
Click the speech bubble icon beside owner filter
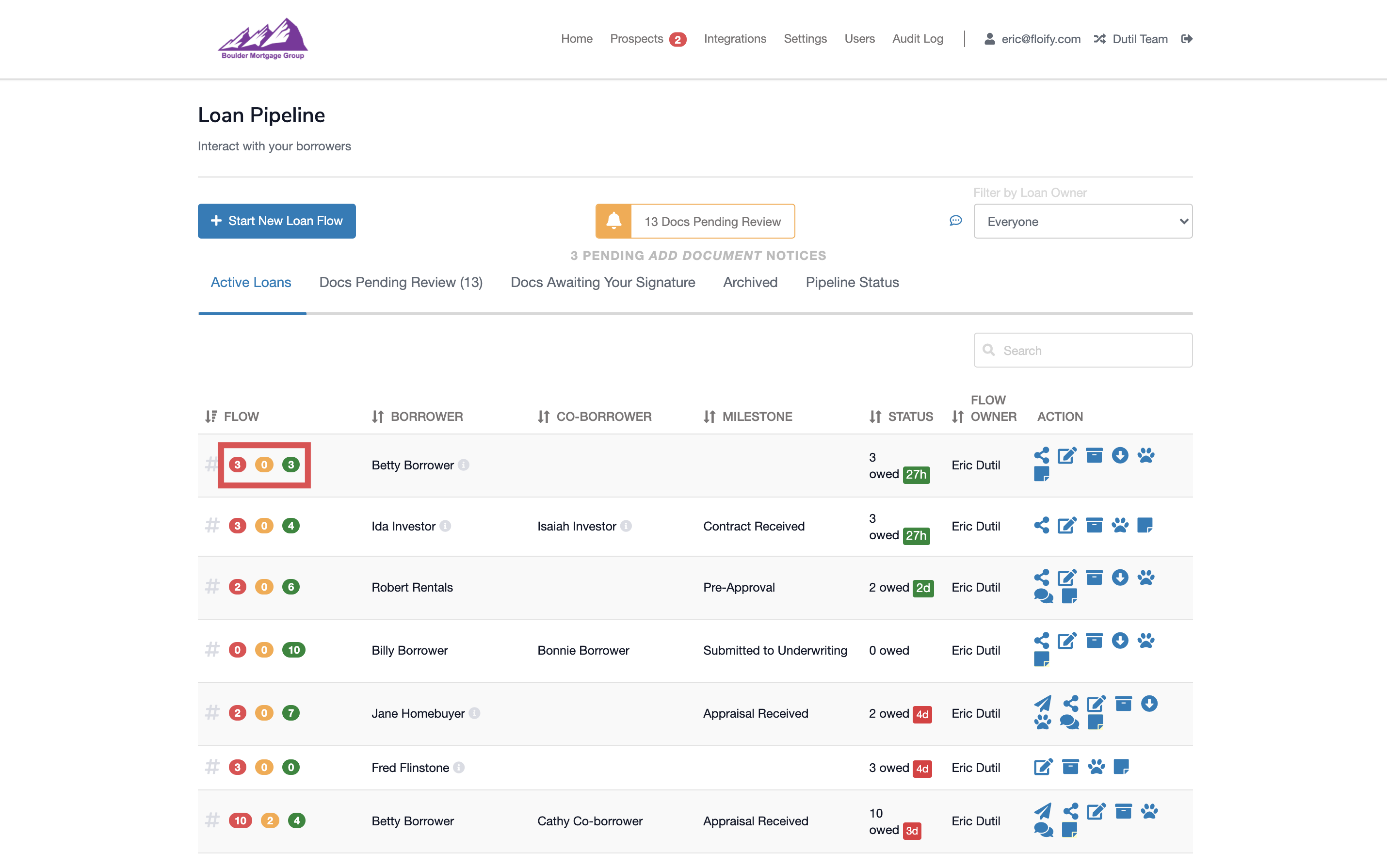click(x=955, y=221)
